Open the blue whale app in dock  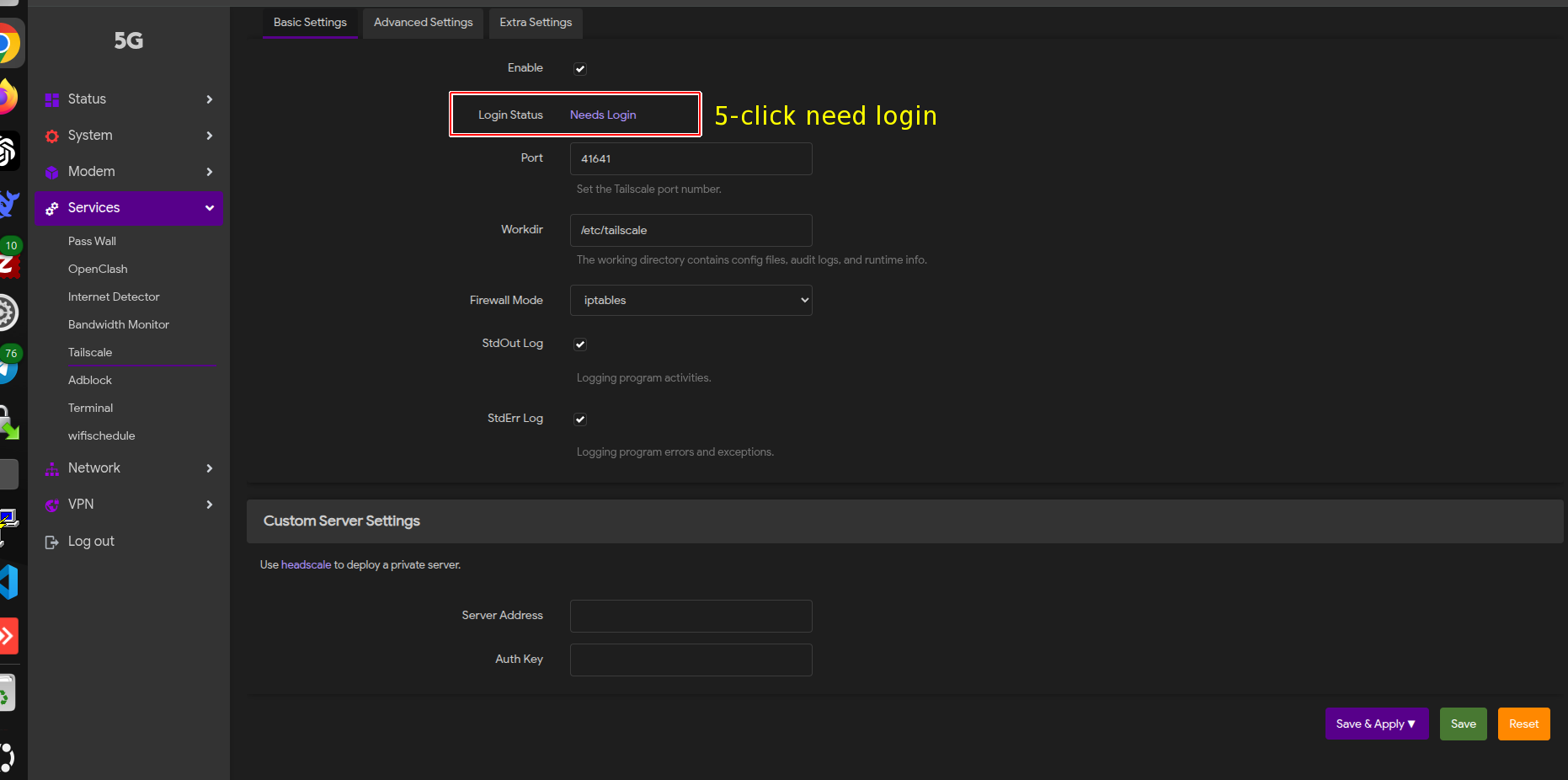pyautogui.click(x=8, y=204)
